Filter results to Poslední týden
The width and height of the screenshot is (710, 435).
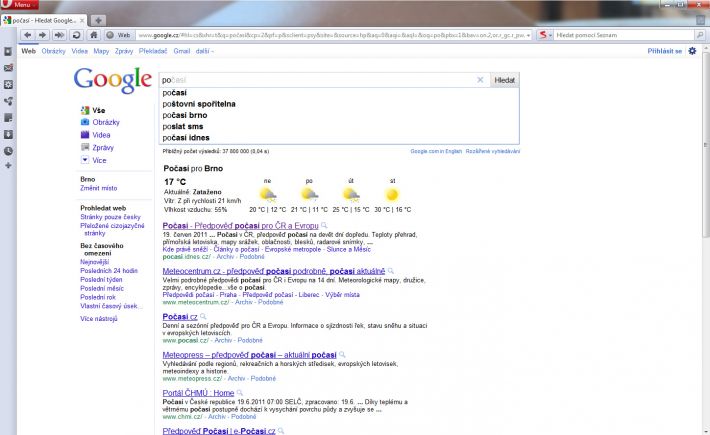(x=101, y=279)
